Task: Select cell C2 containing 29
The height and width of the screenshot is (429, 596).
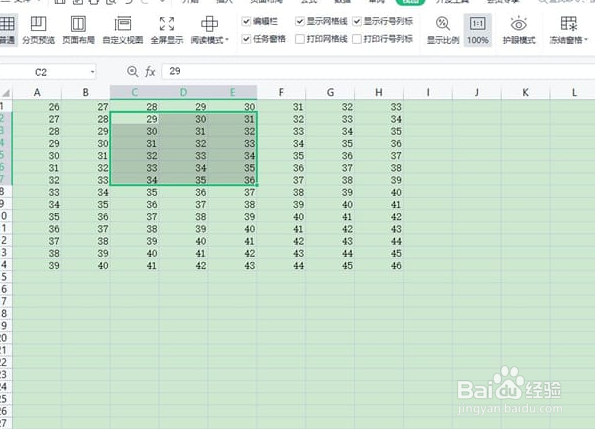Action: pos(135,119)
